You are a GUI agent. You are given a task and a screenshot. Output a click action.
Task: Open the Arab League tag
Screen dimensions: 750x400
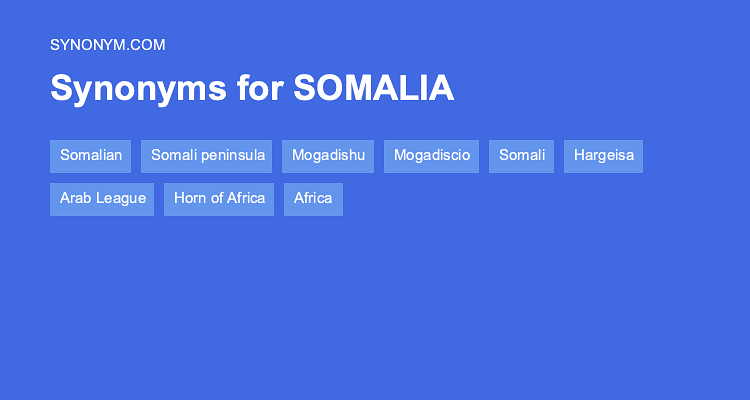(102, 198)
